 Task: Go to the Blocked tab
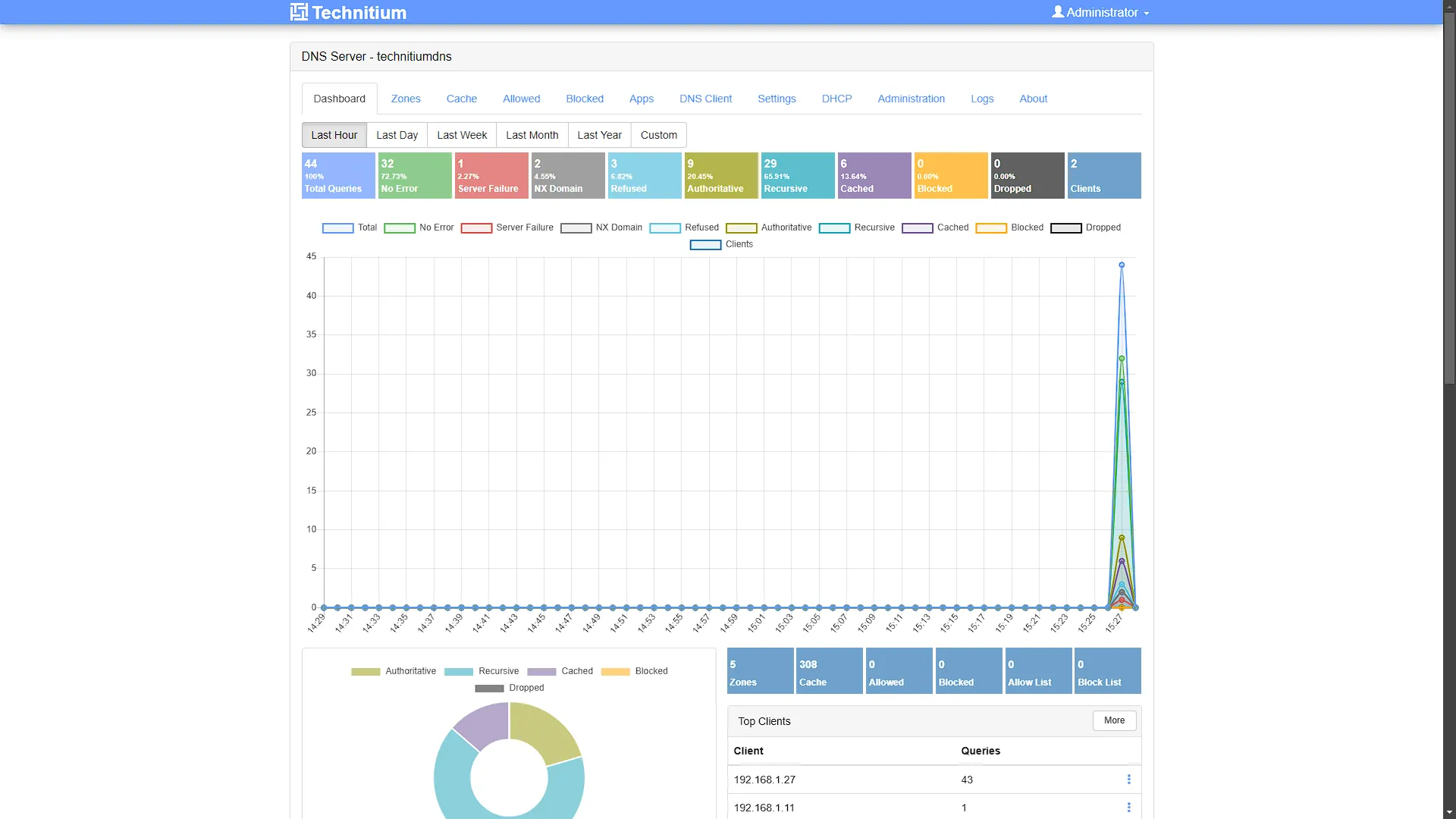[x=585, y=99]
